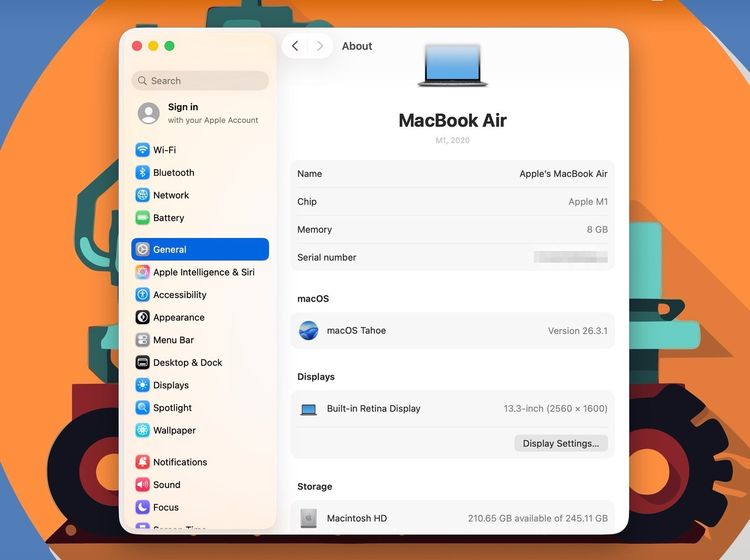Click the green Battery icon
750x560 pixels.
coord(143,218)
